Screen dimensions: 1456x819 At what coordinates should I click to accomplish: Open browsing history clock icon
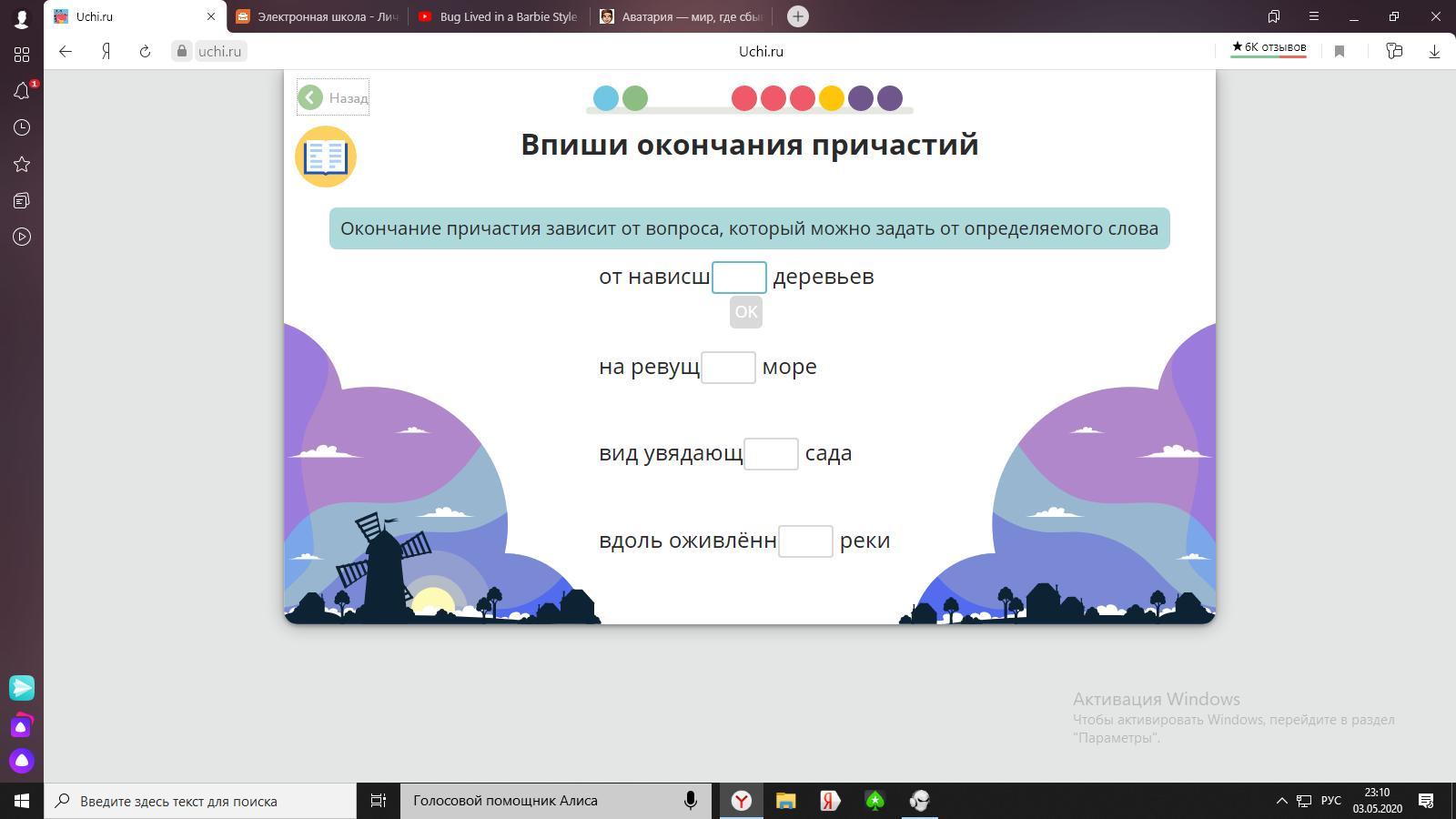coord(22,127)
